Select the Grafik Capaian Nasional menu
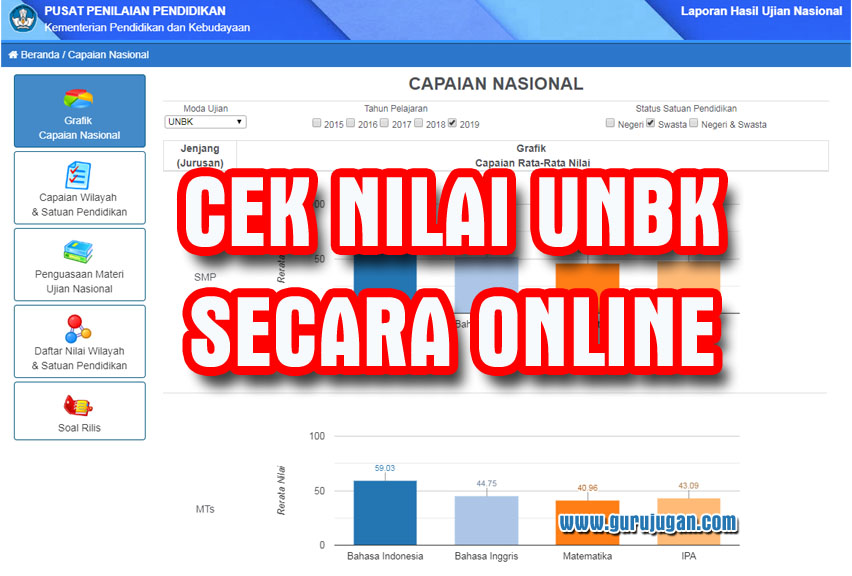The height and width of the screenshot is (576, 852). click(79, 111)
